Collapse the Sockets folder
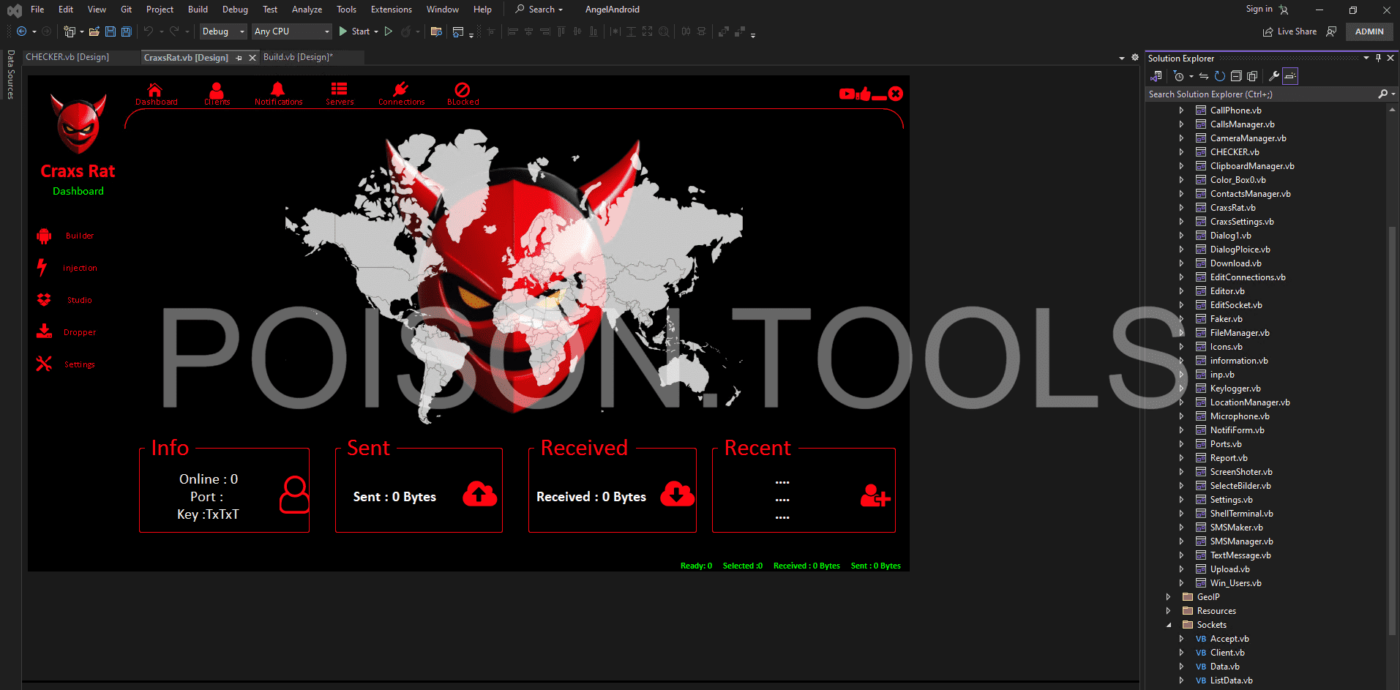This screenshot has width=1400, height=690. (x=1168, y=625)
